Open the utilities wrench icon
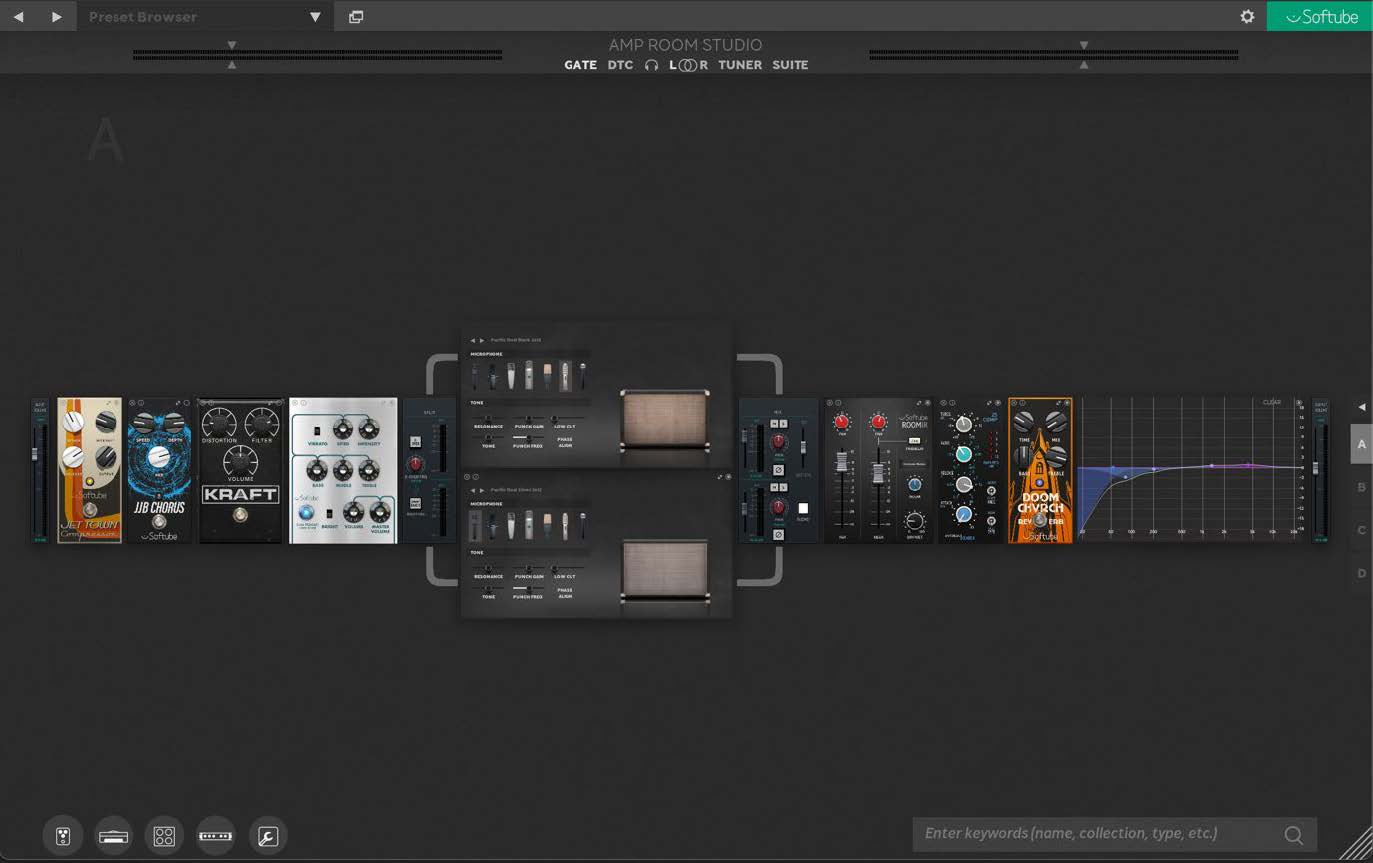Viewport: 1373px width, 863px height. 267,835
